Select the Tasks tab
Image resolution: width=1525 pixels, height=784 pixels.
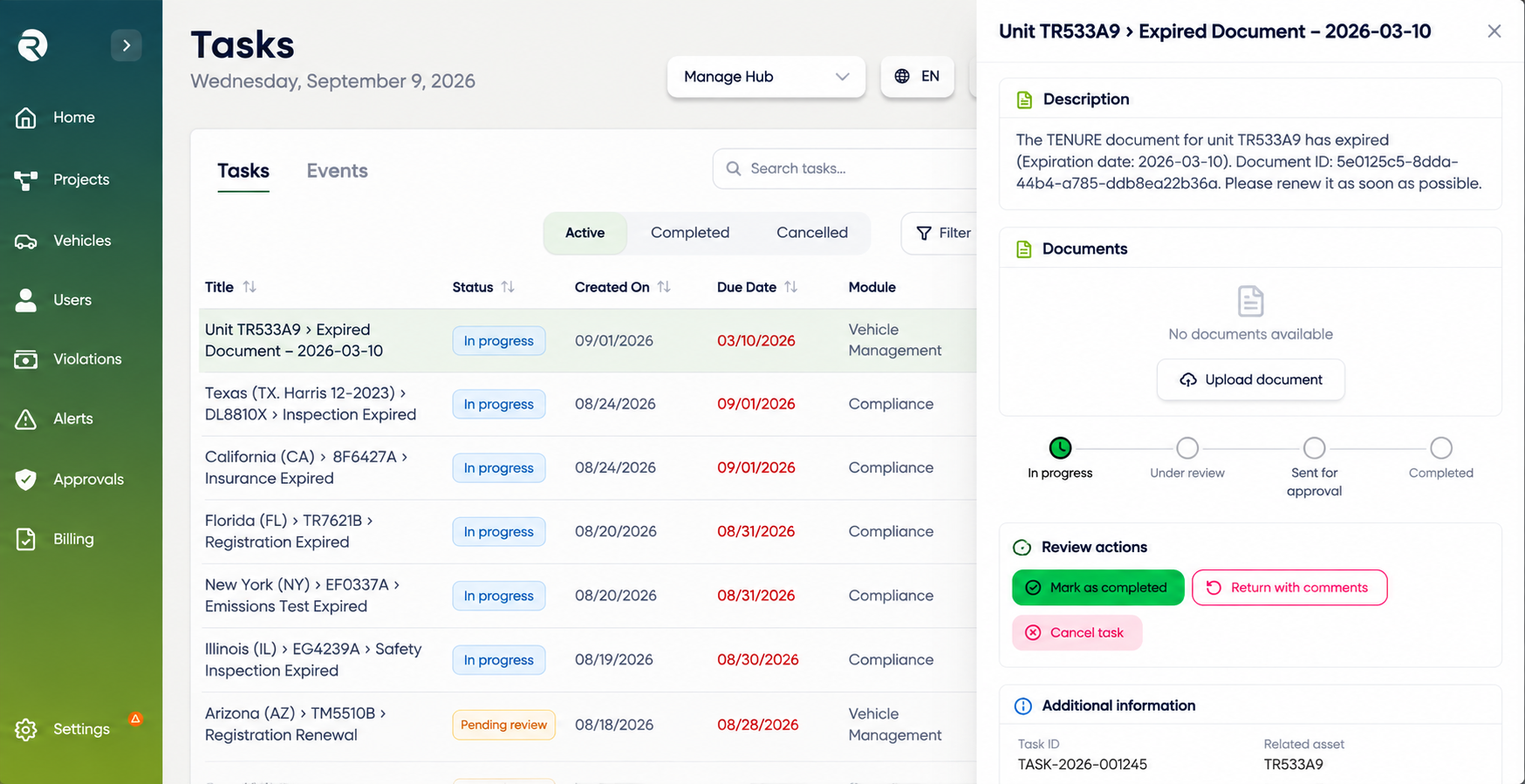[243, 171]
